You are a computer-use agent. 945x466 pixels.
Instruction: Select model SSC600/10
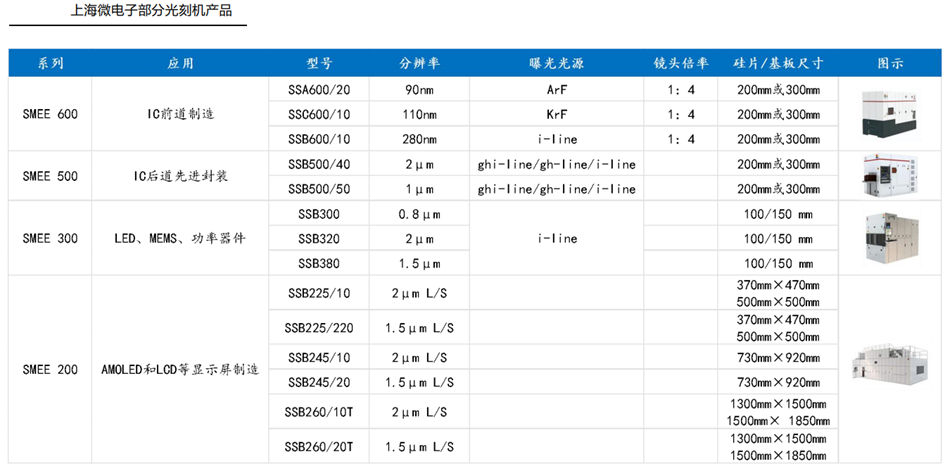tap(319, 115)
